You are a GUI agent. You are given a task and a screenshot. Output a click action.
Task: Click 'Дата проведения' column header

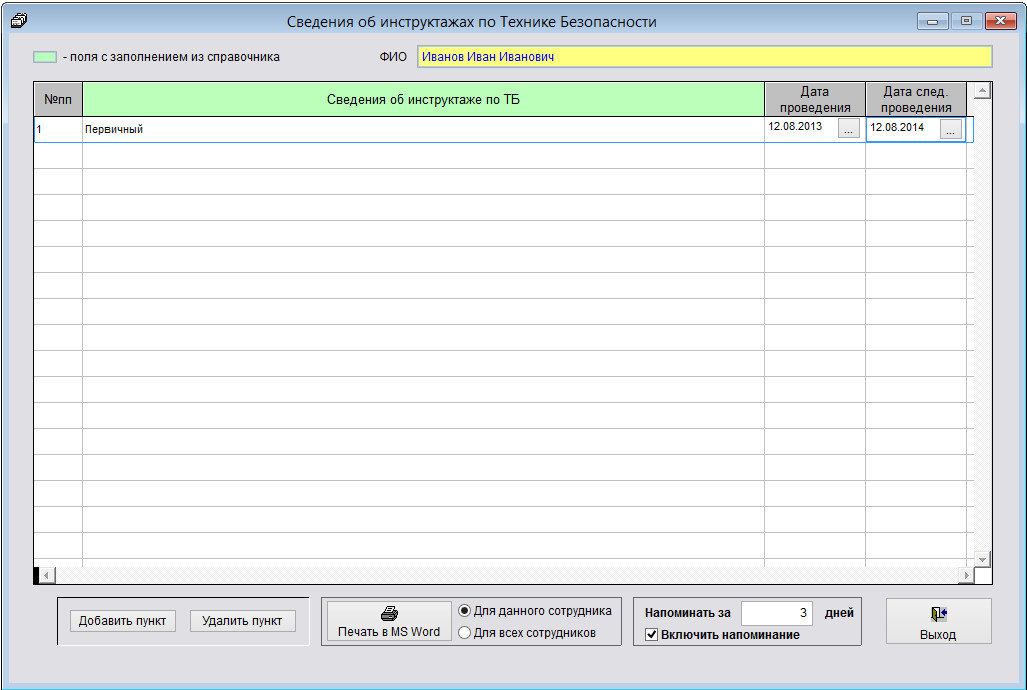click(x=815, y=100)
